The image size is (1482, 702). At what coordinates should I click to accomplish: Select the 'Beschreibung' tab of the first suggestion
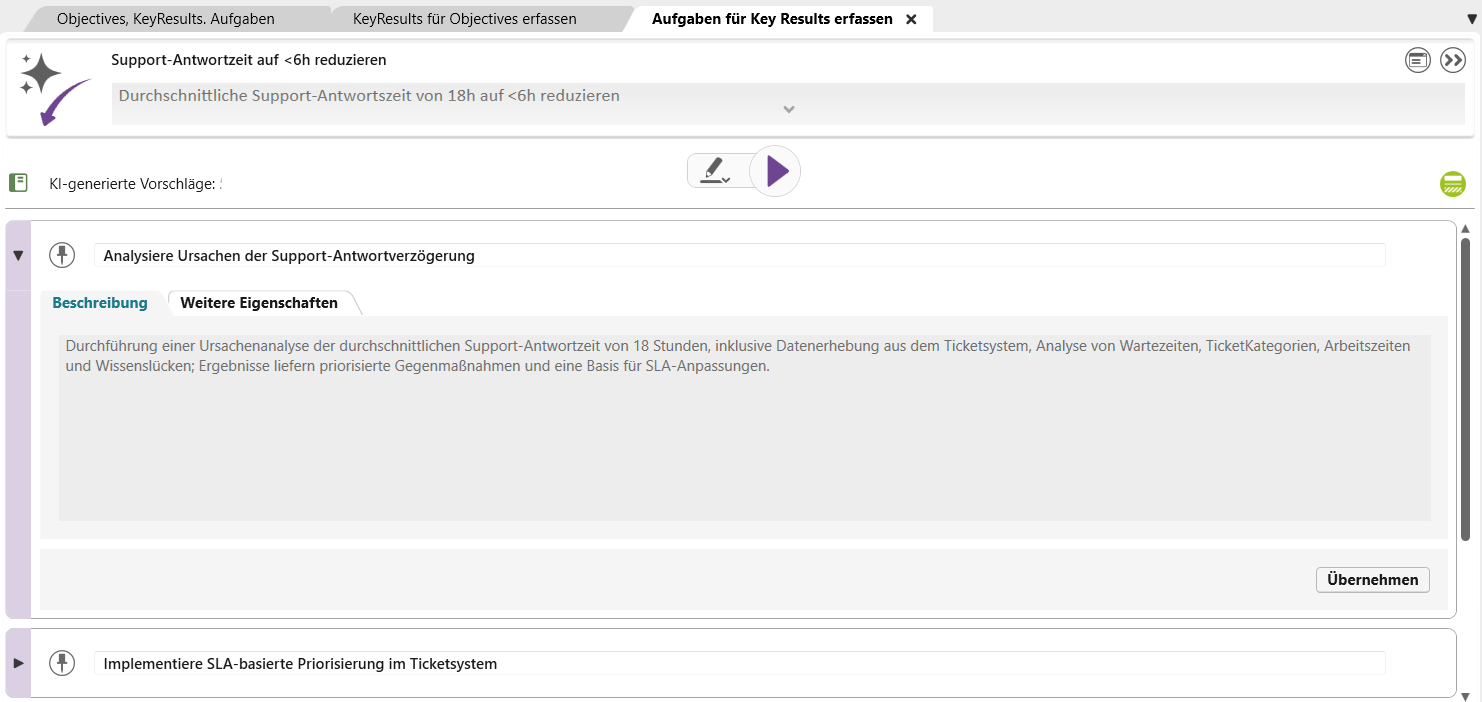coord(101,303)
